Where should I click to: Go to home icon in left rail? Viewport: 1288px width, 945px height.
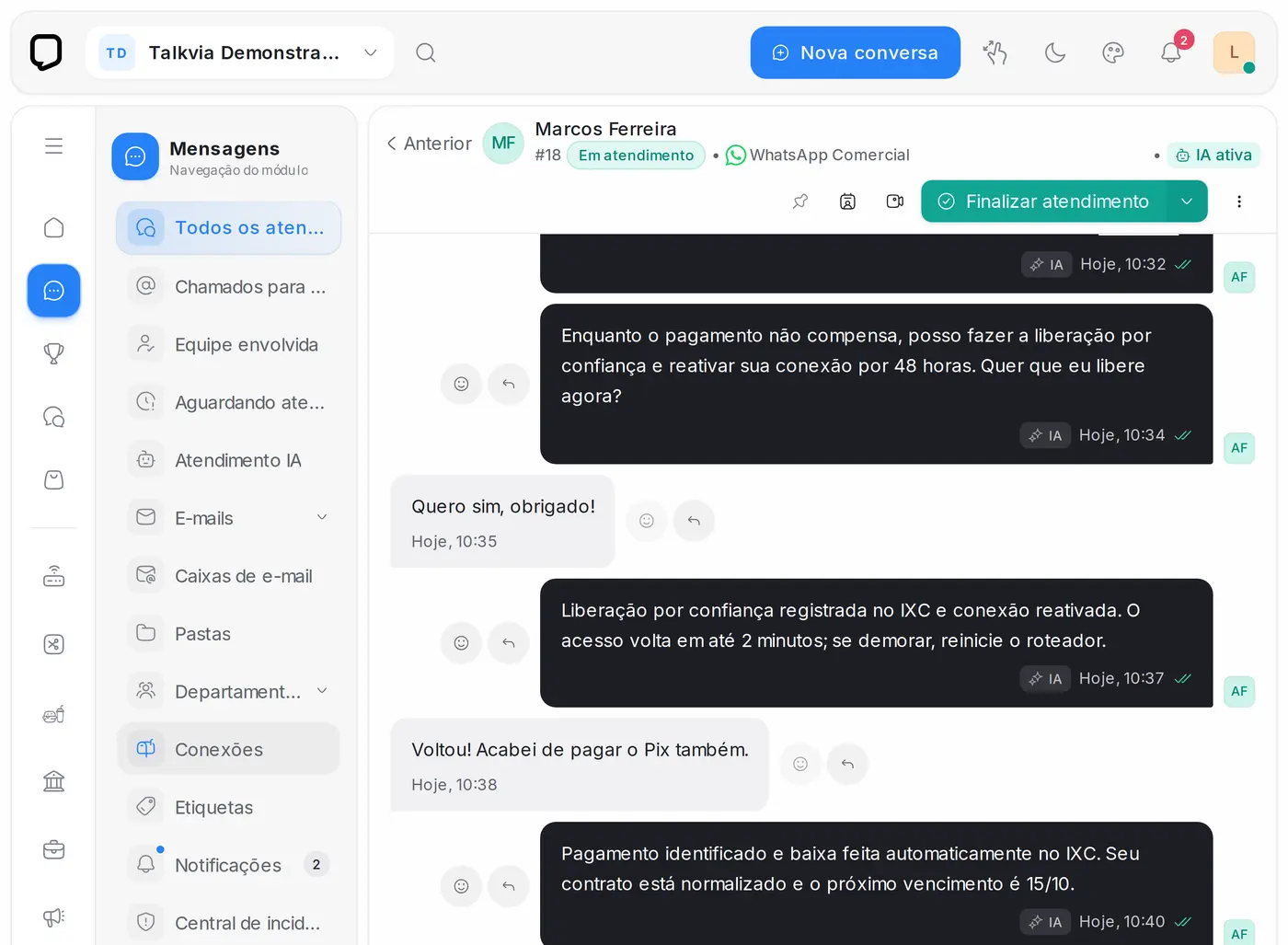(x=54, y=227)
